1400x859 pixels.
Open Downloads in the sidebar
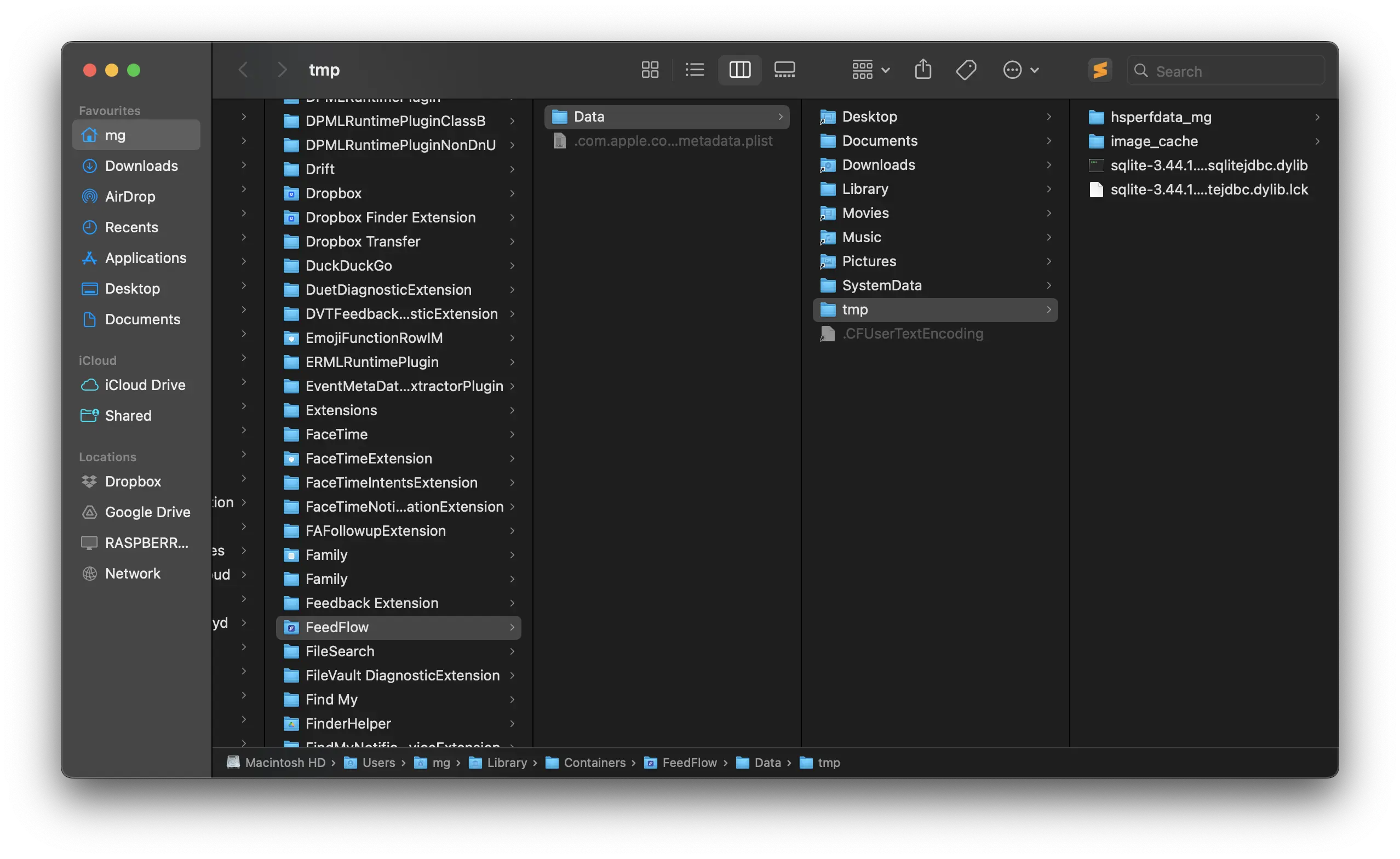136,166
